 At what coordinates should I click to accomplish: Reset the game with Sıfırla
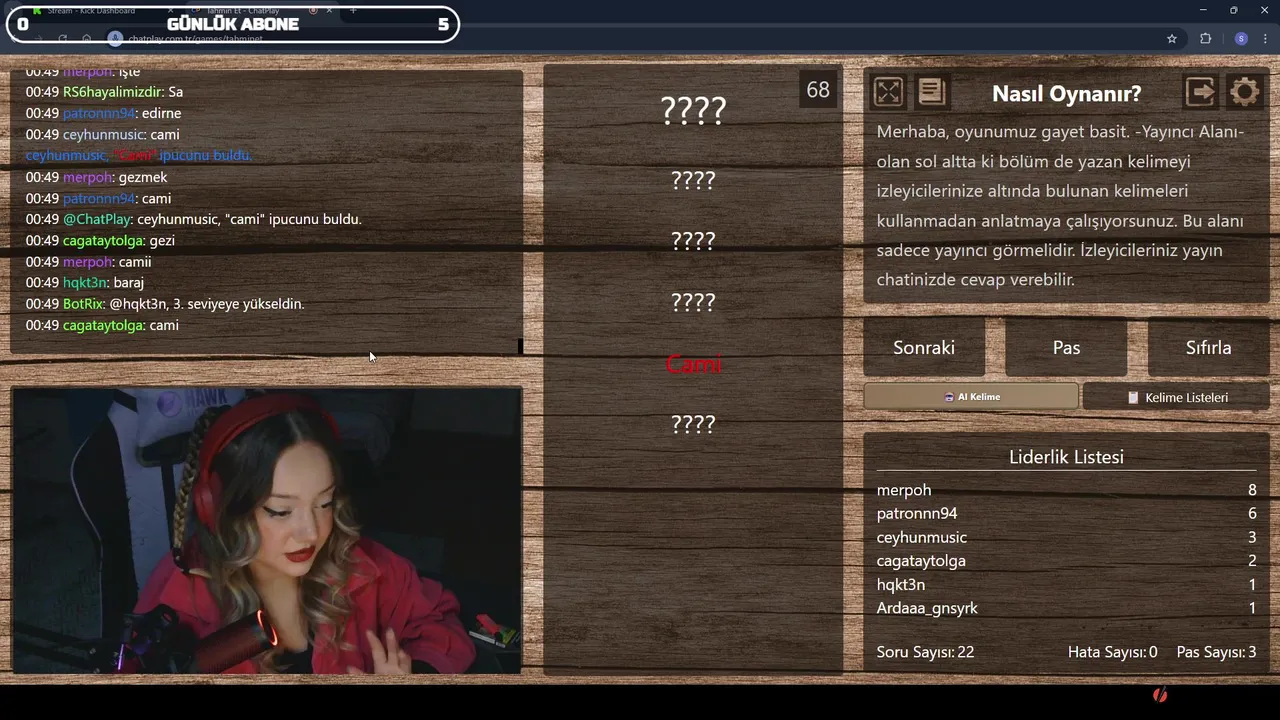coord(1208,347)
